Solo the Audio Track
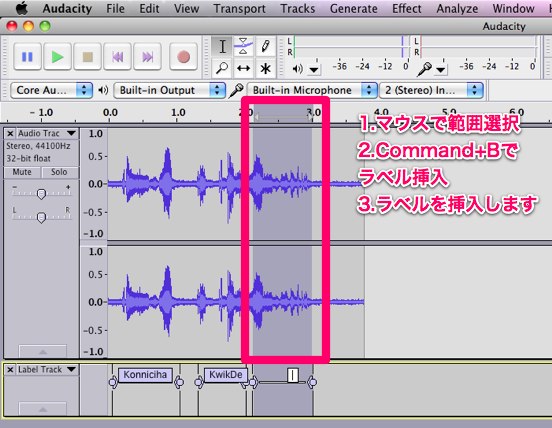Screen dimensions: 552x428 coord(59,172)
